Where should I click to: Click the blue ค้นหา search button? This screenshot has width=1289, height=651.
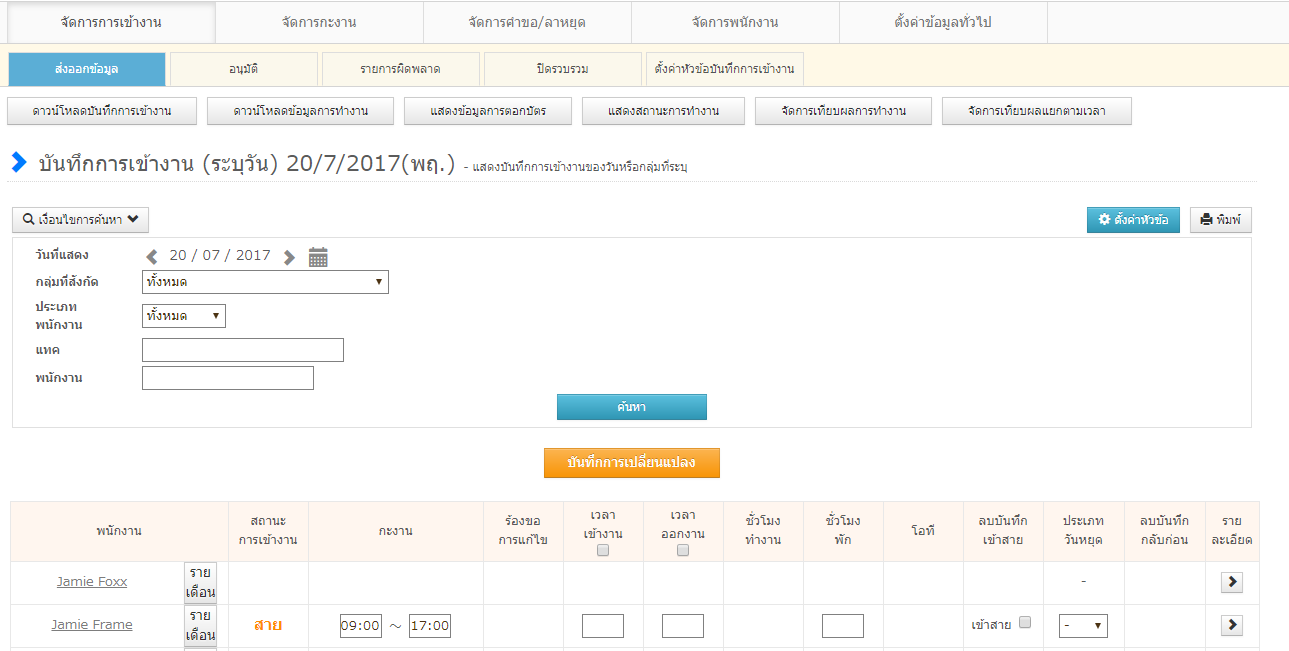(631, 407)
